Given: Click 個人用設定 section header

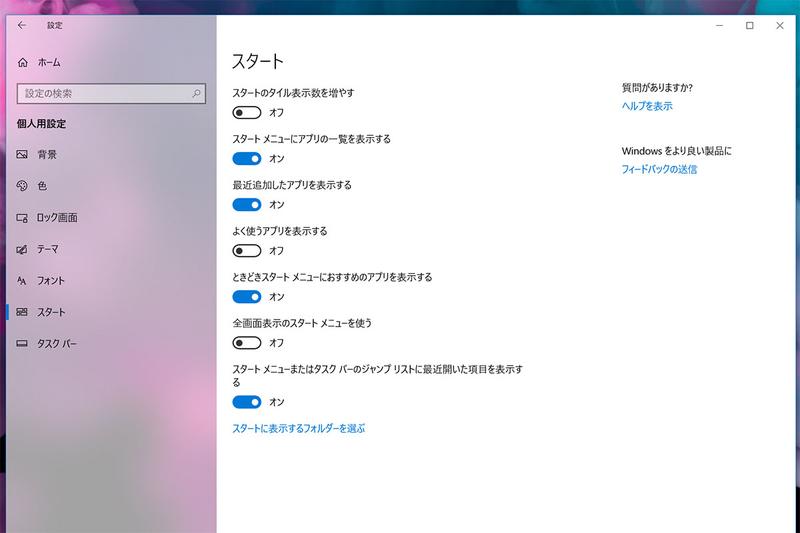Looking at the screenshot, I should click(x=41, y=124).
